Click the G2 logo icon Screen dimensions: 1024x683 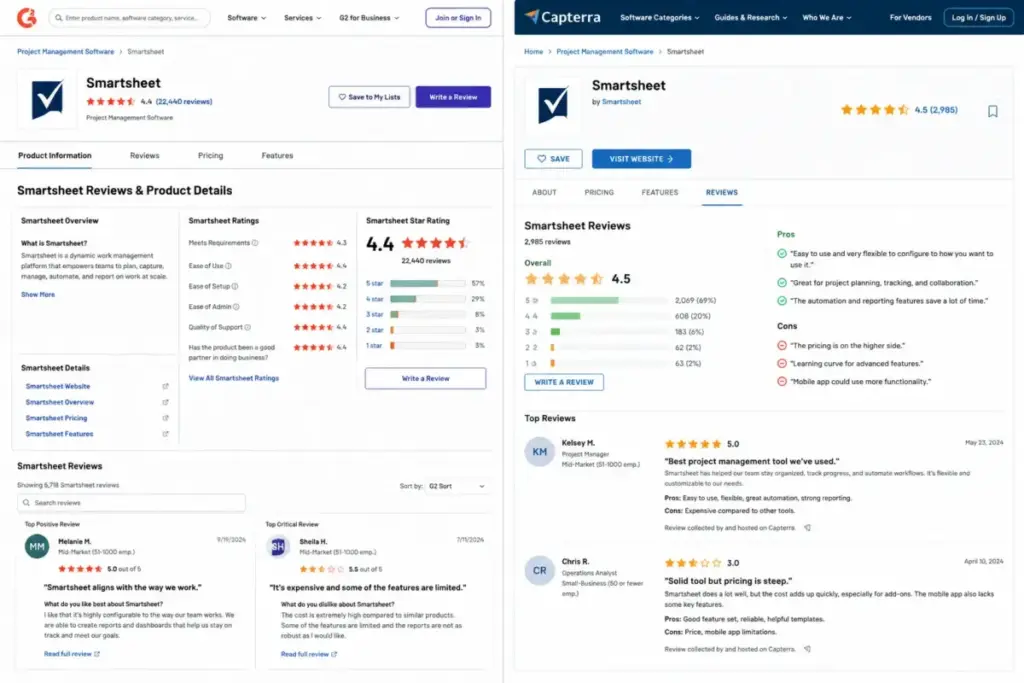tap(26, 18)
